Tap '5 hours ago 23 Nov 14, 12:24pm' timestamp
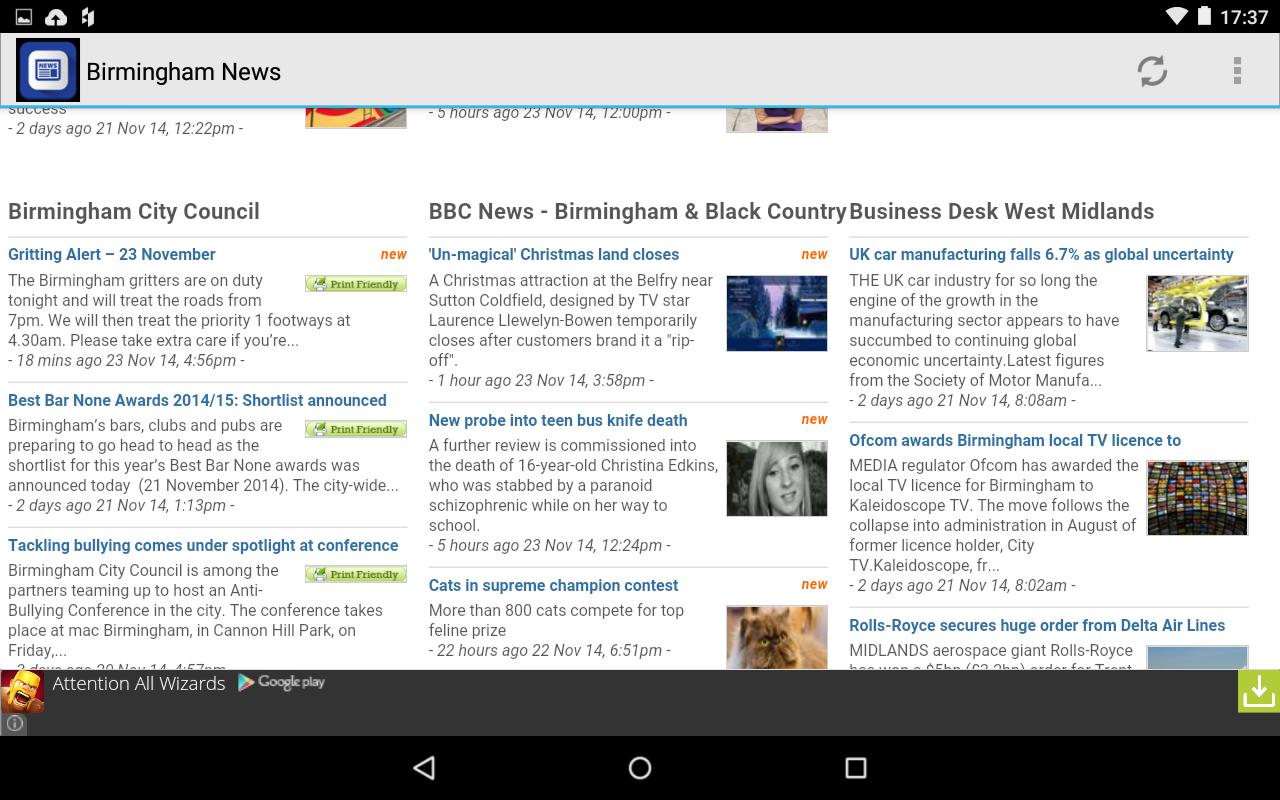The width and height of the screenshot is (1280, 800). 550,545
